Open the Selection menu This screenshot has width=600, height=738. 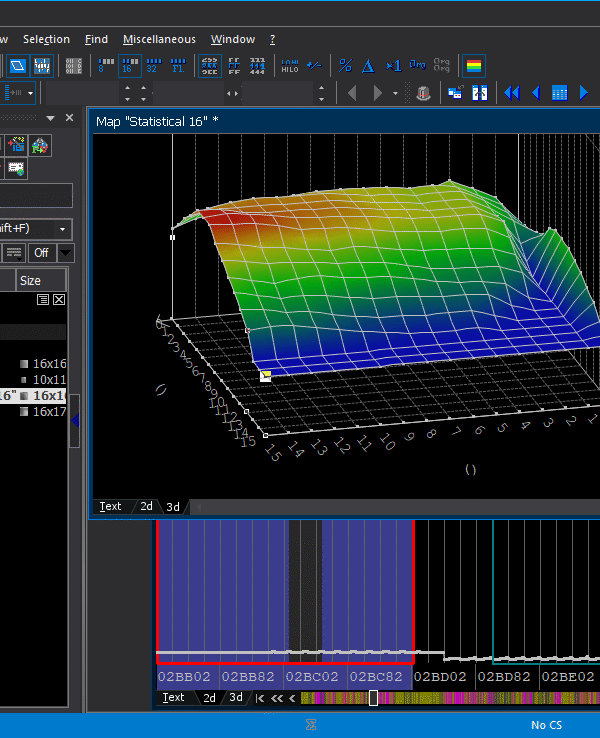coord(46,39)
